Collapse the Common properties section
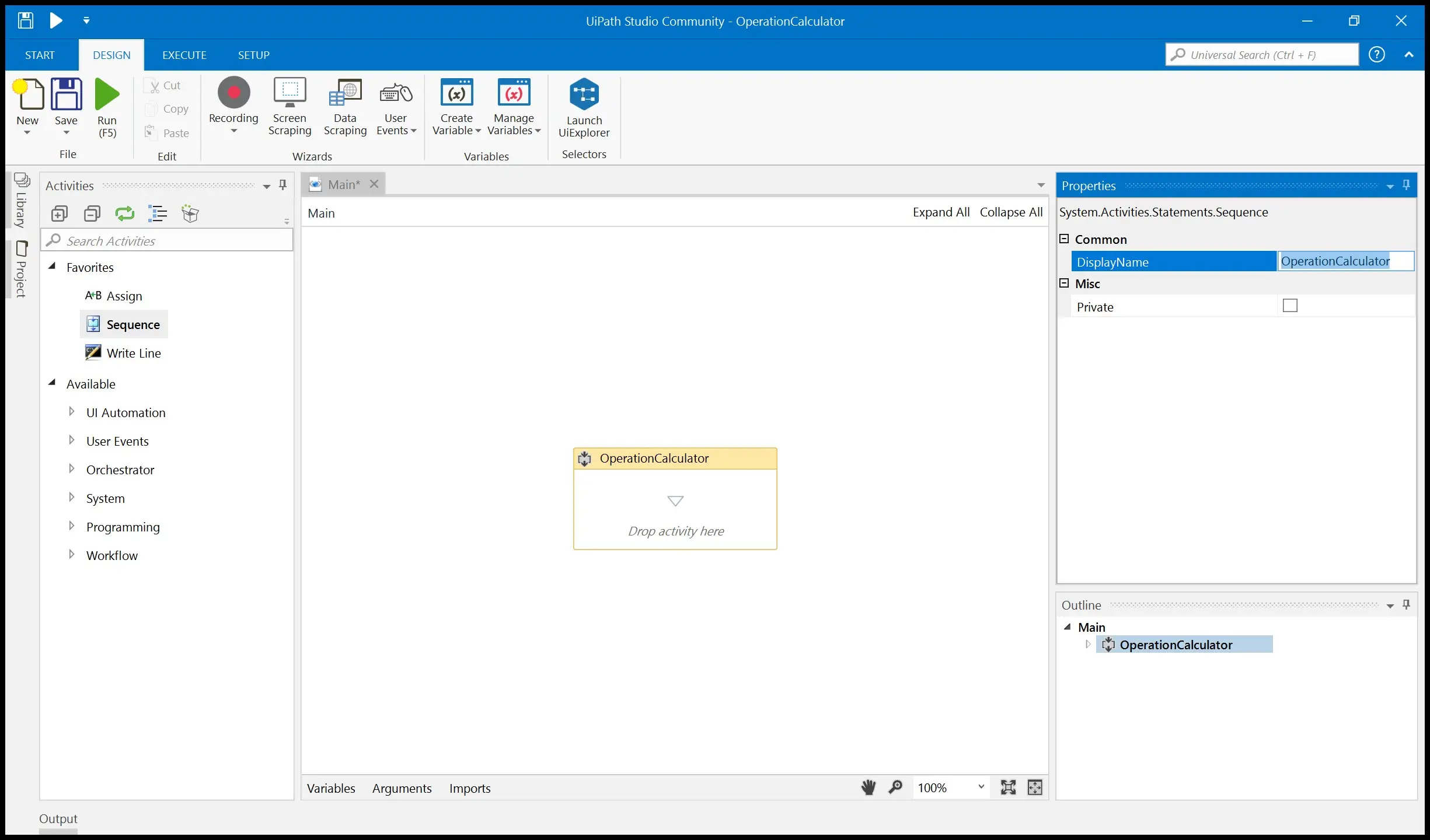 point(1064,239)
